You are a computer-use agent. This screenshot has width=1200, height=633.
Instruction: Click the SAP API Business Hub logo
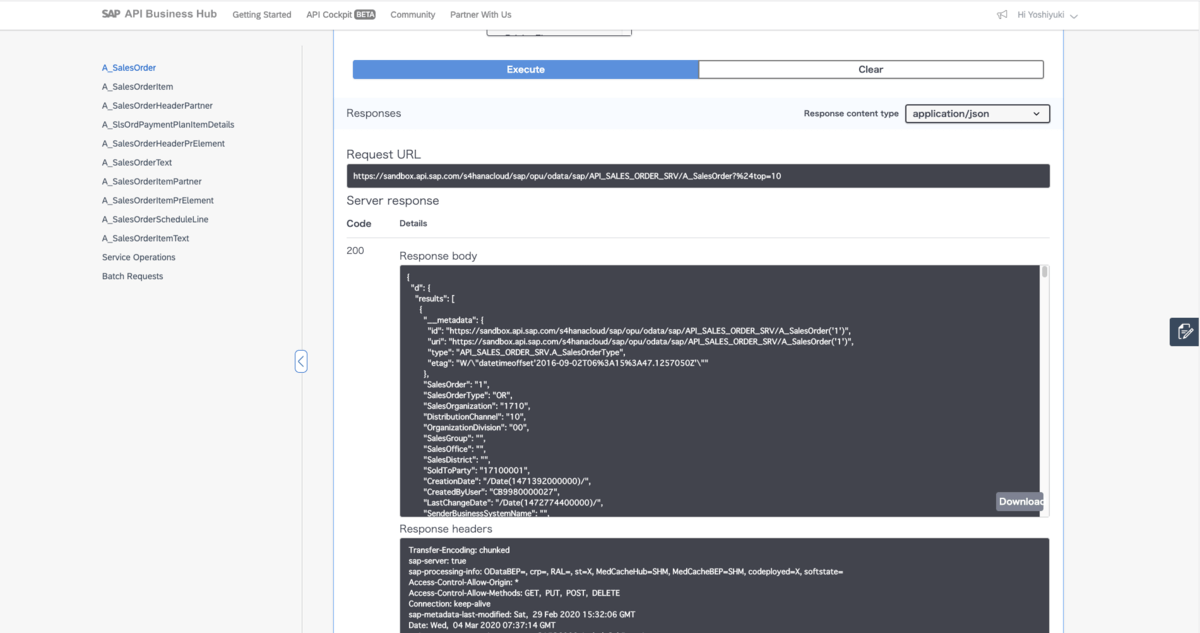(x=158, y=14)
